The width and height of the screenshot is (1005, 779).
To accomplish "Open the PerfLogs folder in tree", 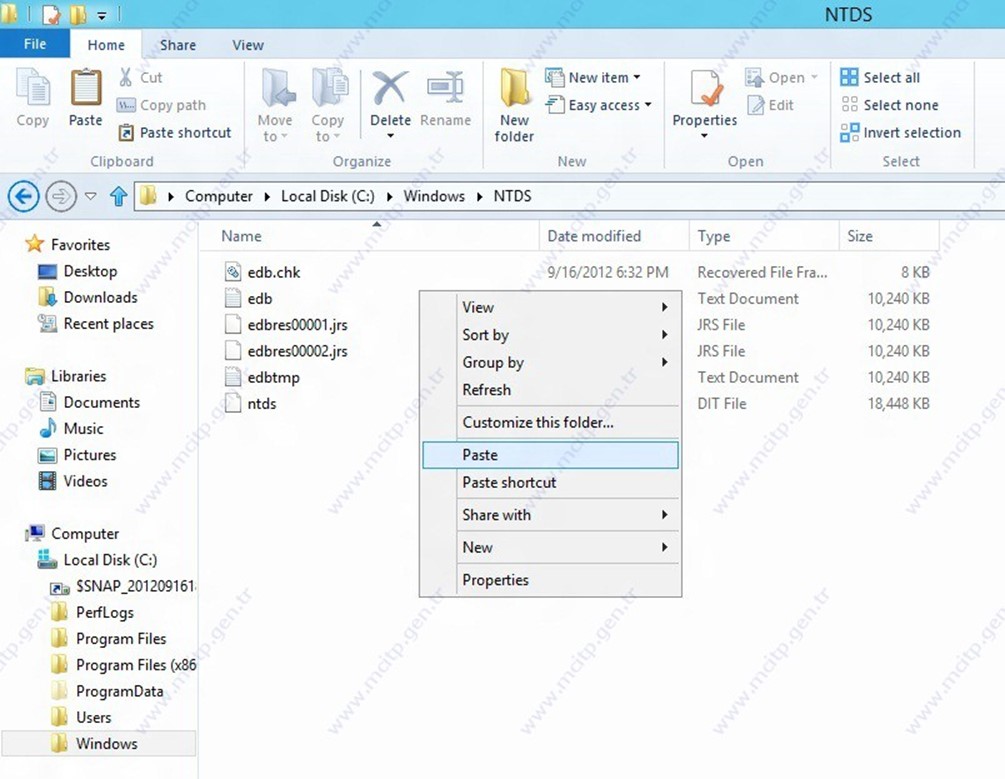I will coord(104,612).
